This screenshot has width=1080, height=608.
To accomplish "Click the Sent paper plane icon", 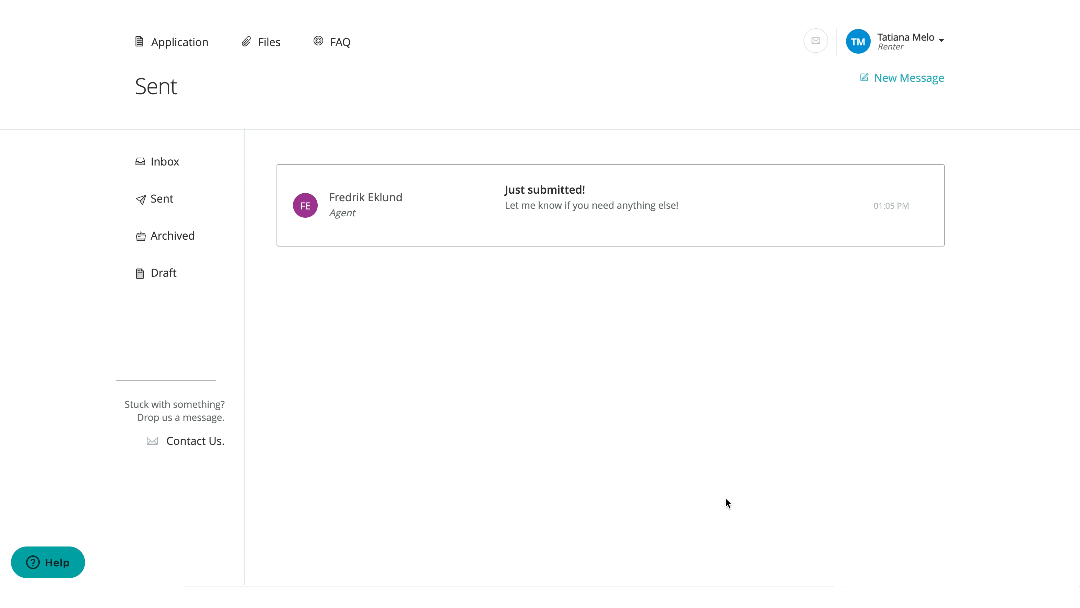I will tap(140, 199).
